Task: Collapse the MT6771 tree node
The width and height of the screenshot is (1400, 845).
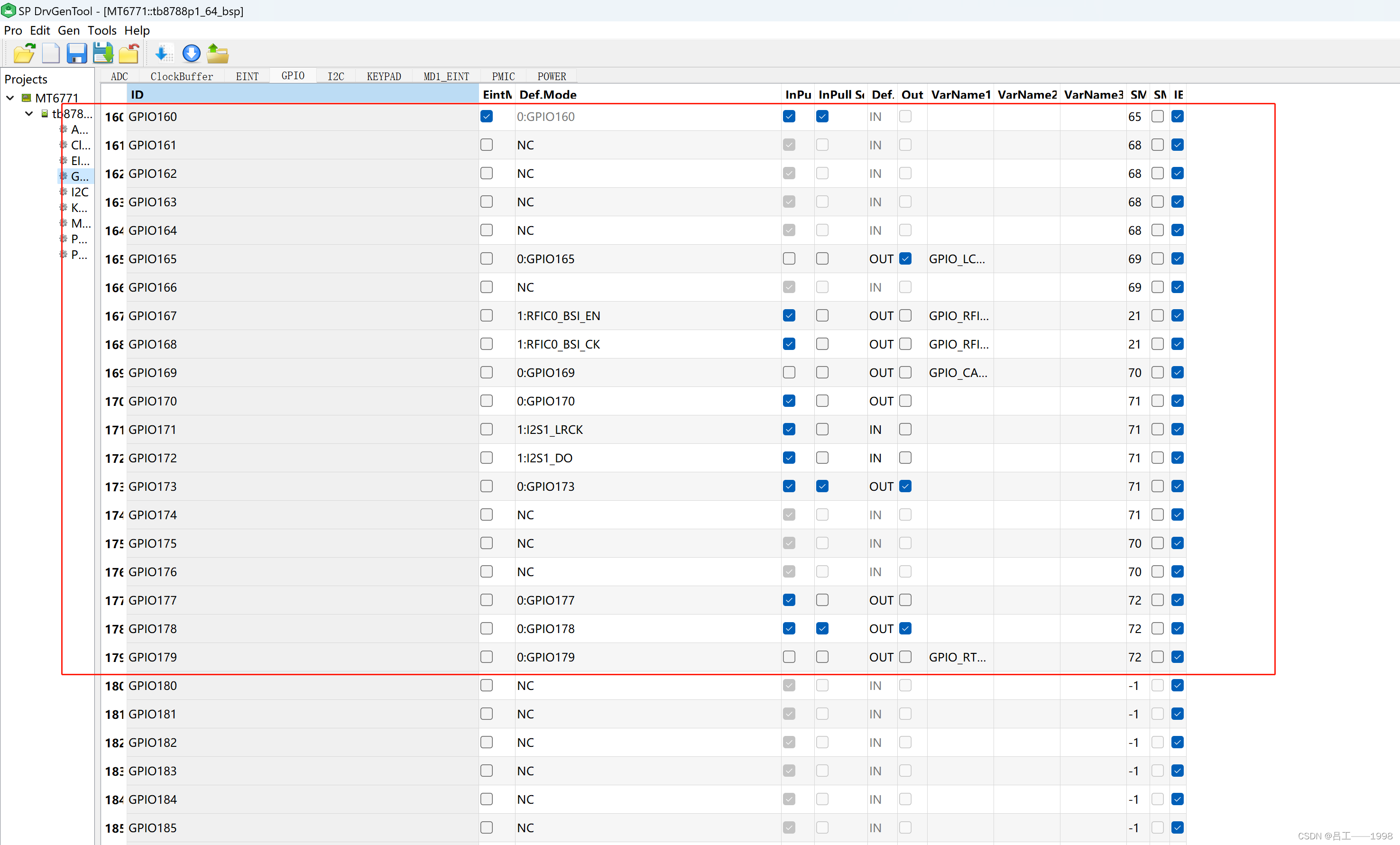Action: [x=10, y=98]
